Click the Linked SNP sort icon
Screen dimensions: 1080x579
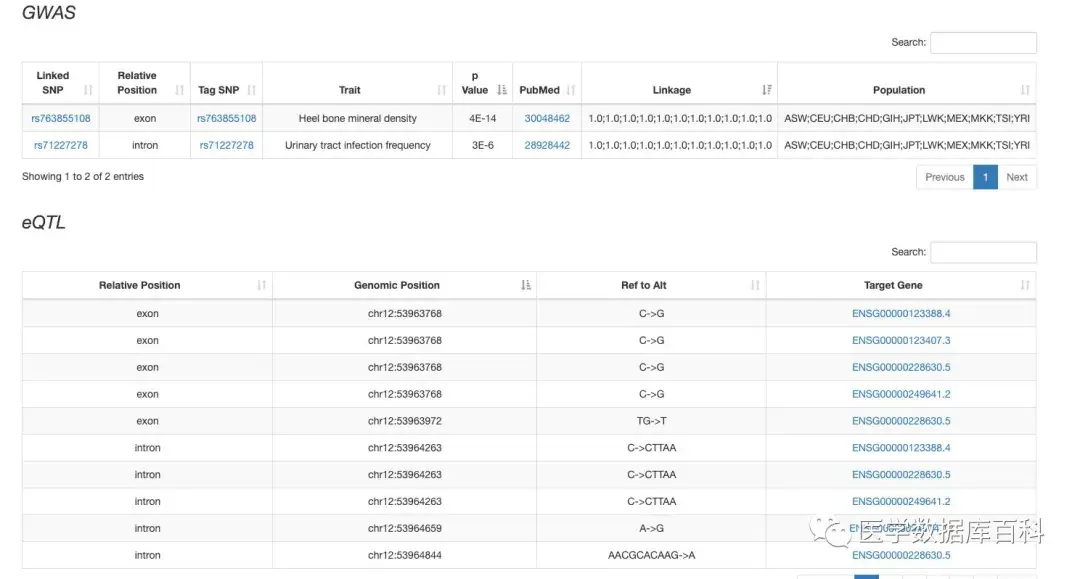tap(88, 90)
